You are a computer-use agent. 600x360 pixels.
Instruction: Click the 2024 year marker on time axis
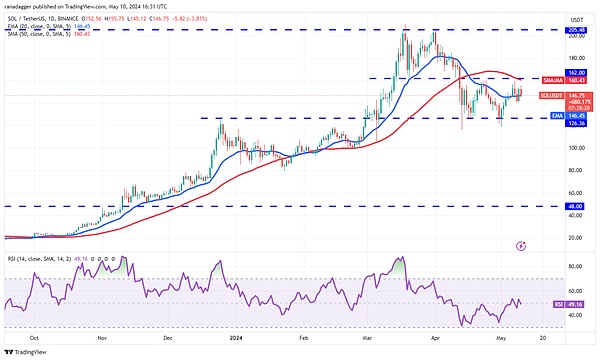pos(236,338)
